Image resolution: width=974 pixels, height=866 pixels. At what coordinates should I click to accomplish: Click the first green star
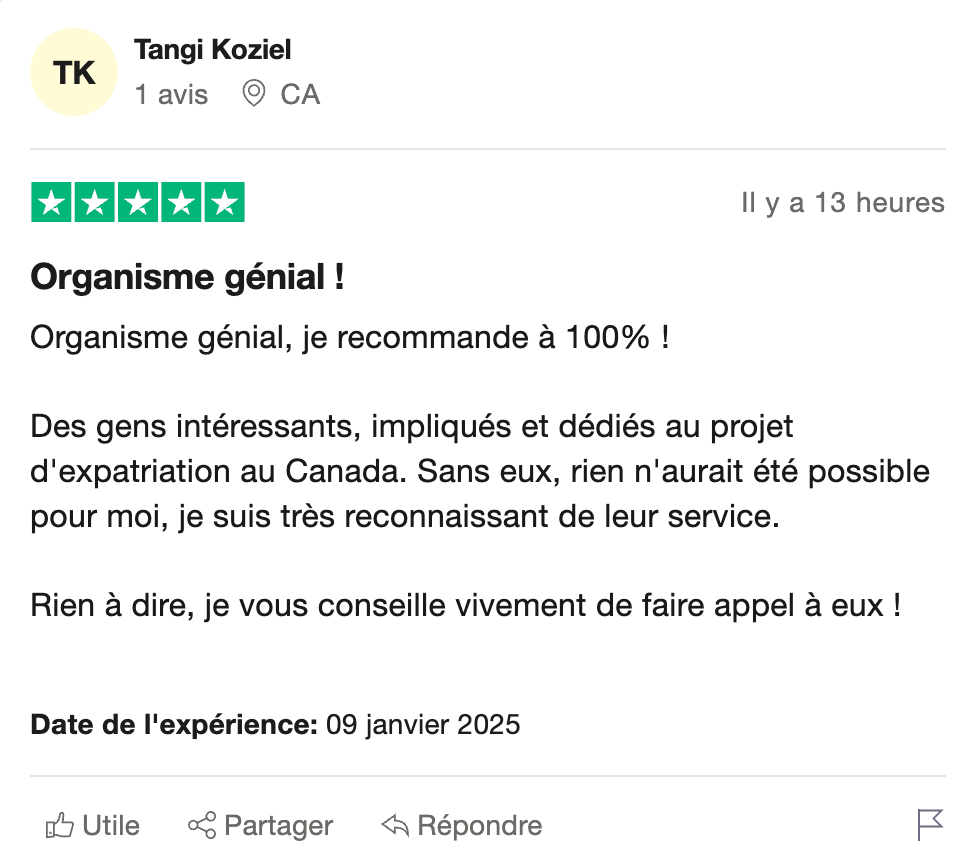pyautogui.click(x=51, y=202)
